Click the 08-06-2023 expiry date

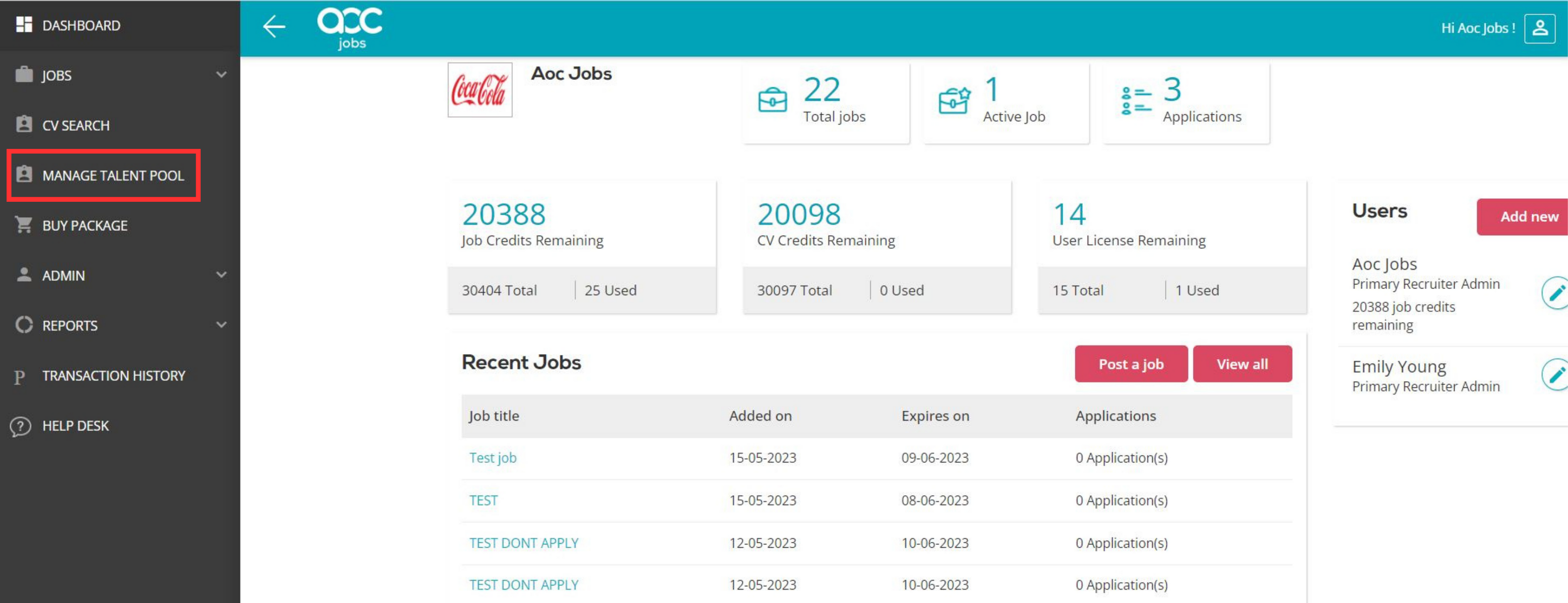(x=934, y=500)
